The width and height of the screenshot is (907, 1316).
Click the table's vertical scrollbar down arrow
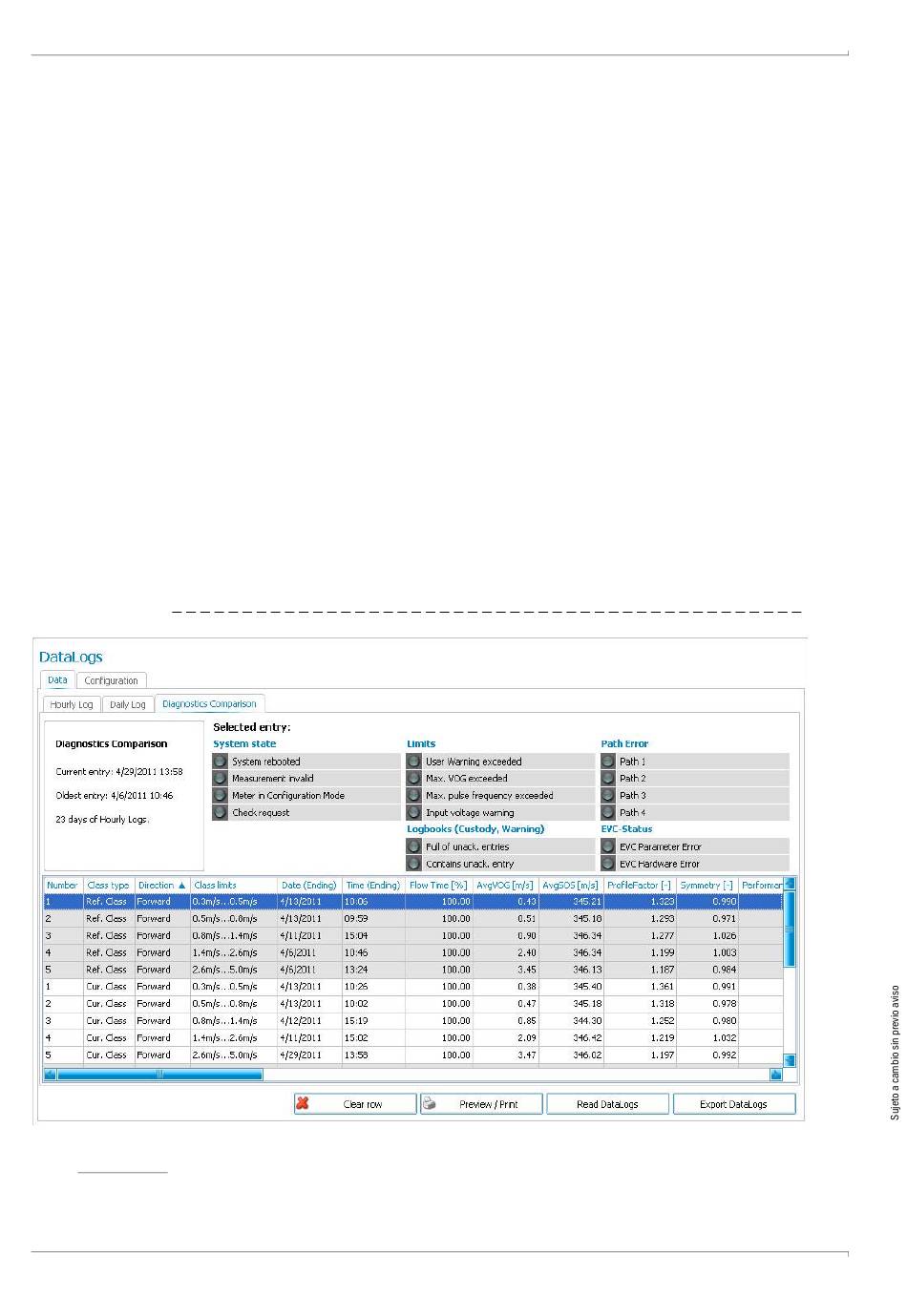click(790, 1060)
